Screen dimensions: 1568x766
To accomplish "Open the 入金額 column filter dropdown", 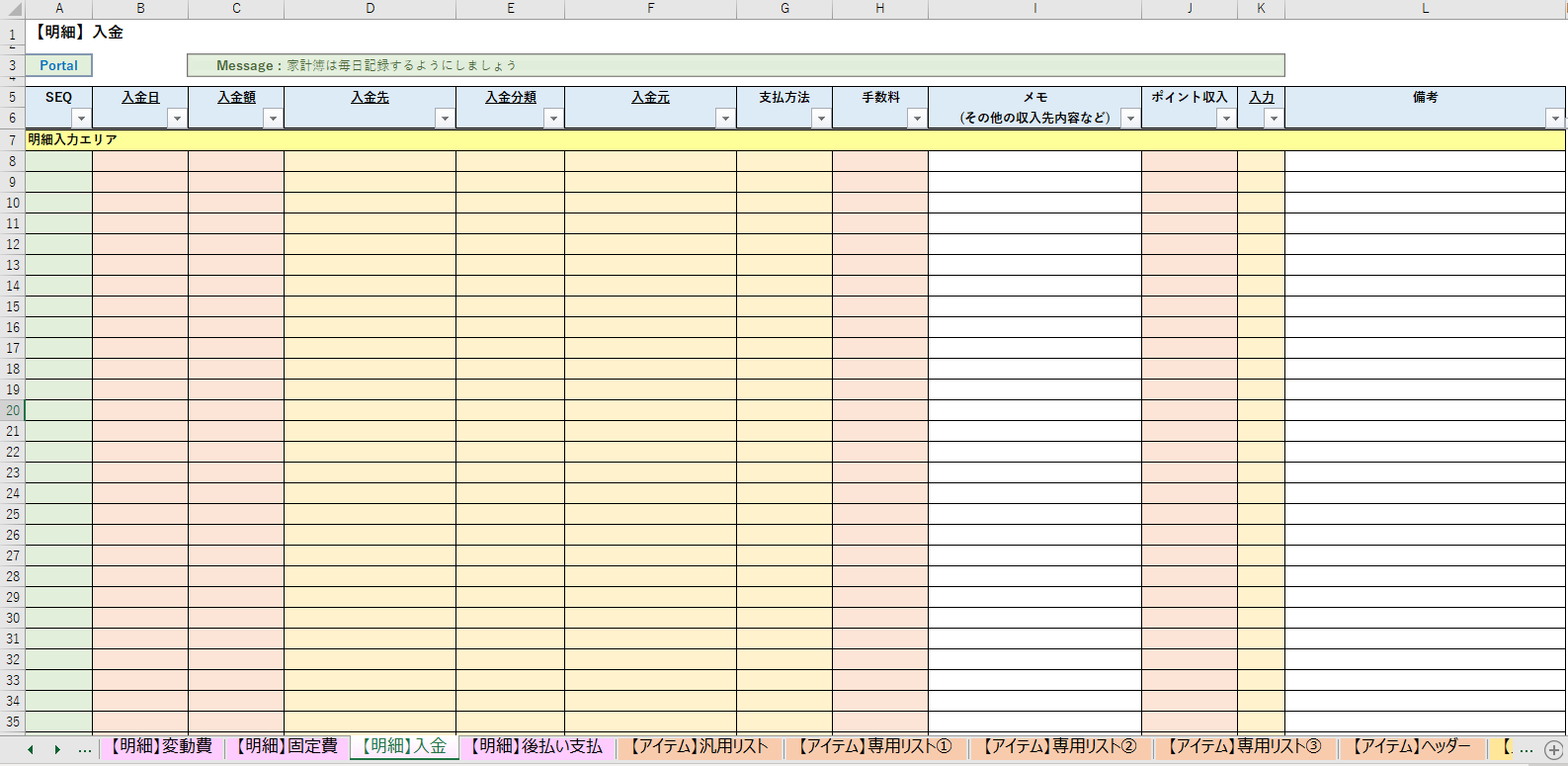I will pos(274,119).
